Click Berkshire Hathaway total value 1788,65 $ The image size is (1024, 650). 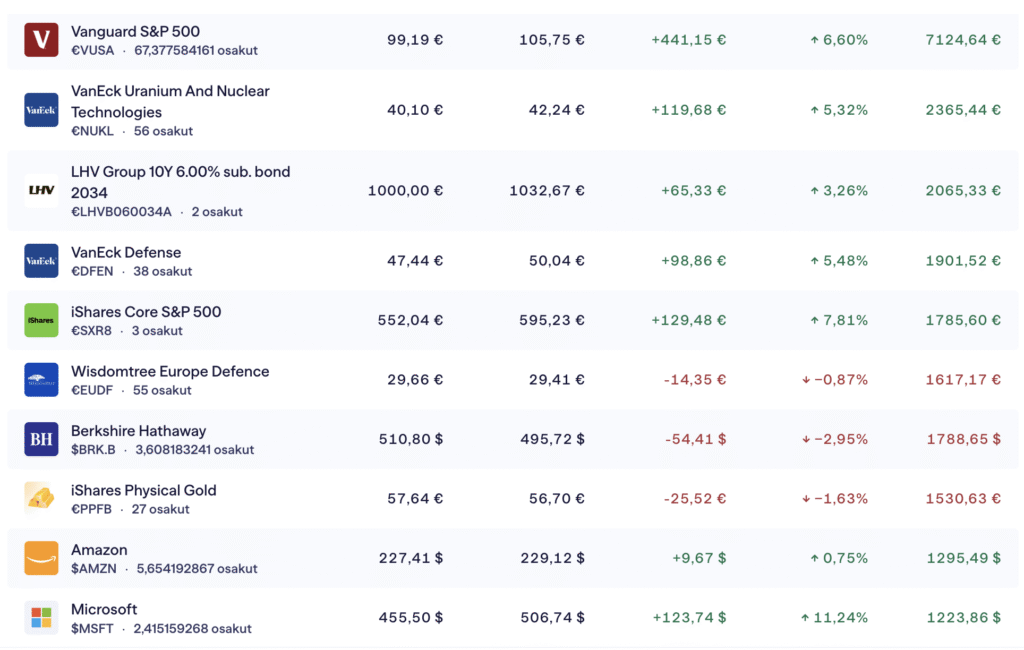tap(963, 439)
